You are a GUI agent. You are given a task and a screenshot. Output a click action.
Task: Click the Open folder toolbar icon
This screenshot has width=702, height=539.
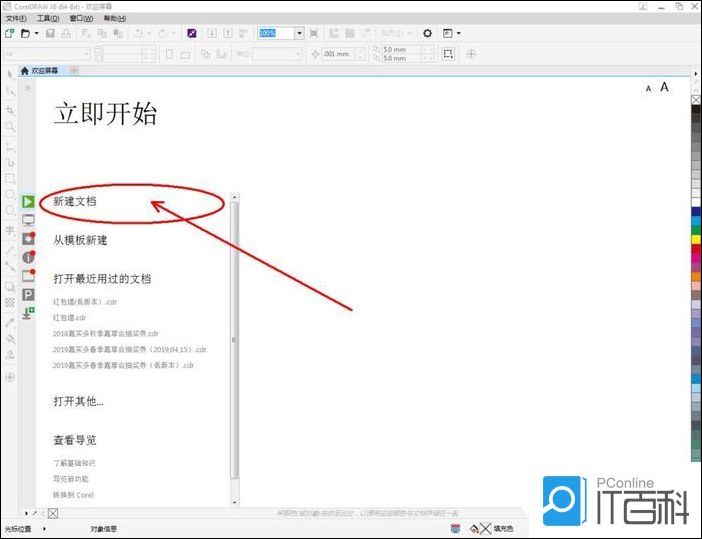tap(26, 33)
